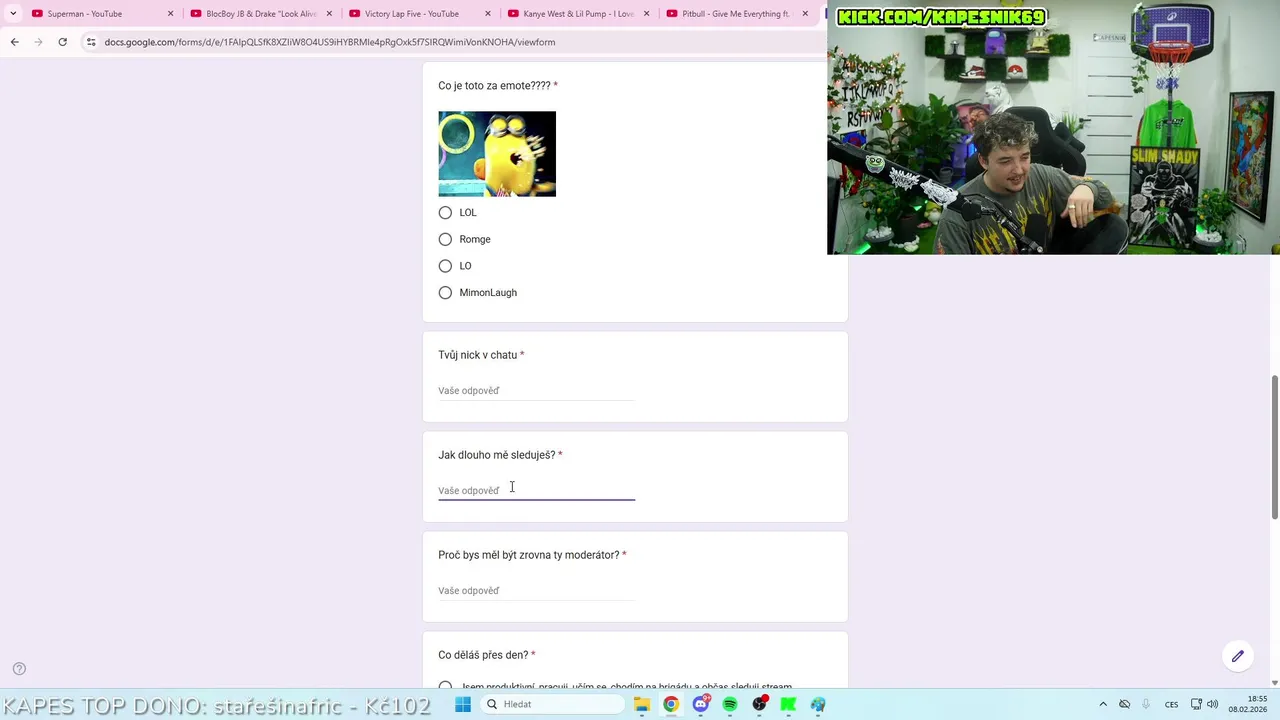Open the Paint palette app in taskbar
1280x720 pixels.
coord(818,704)
